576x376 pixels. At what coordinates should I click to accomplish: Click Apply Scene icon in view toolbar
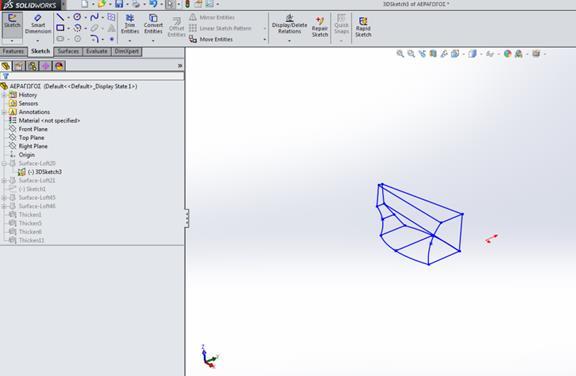pos(519,54)
